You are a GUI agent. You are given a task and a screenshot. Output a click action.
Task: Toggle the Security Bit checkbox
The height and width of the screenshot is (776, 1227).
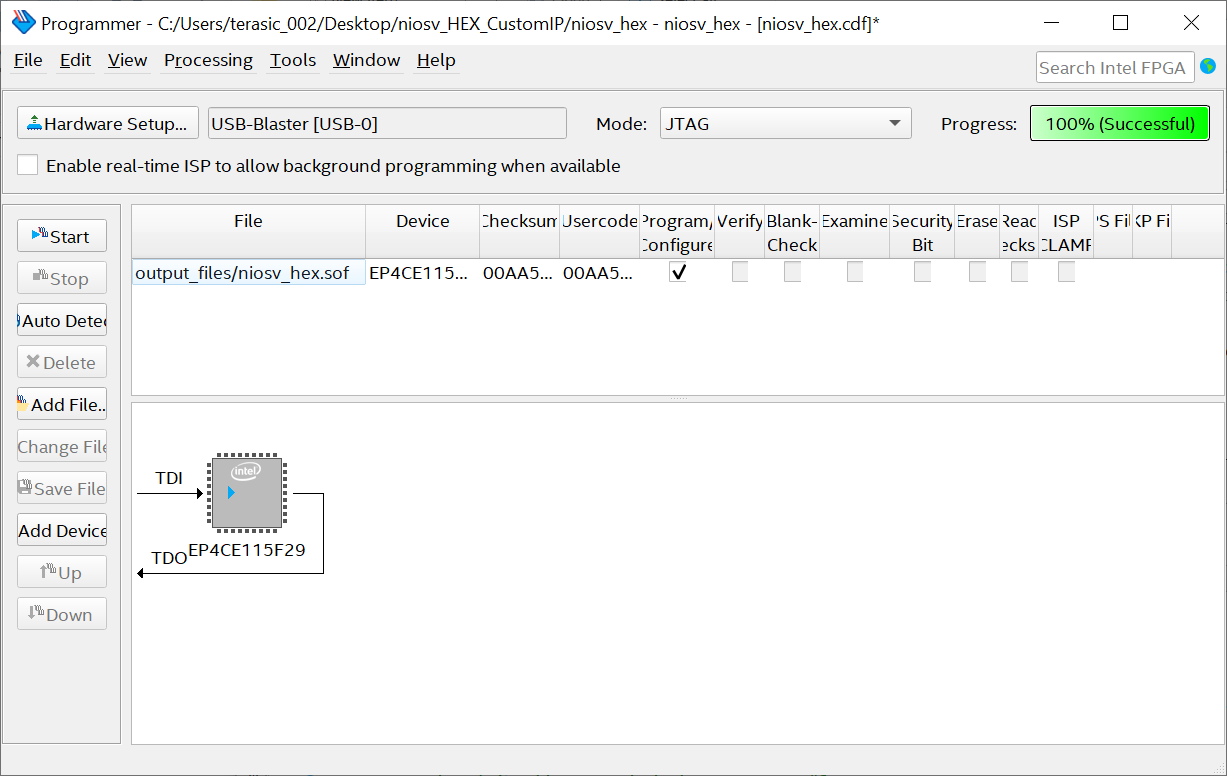point(922,272)
